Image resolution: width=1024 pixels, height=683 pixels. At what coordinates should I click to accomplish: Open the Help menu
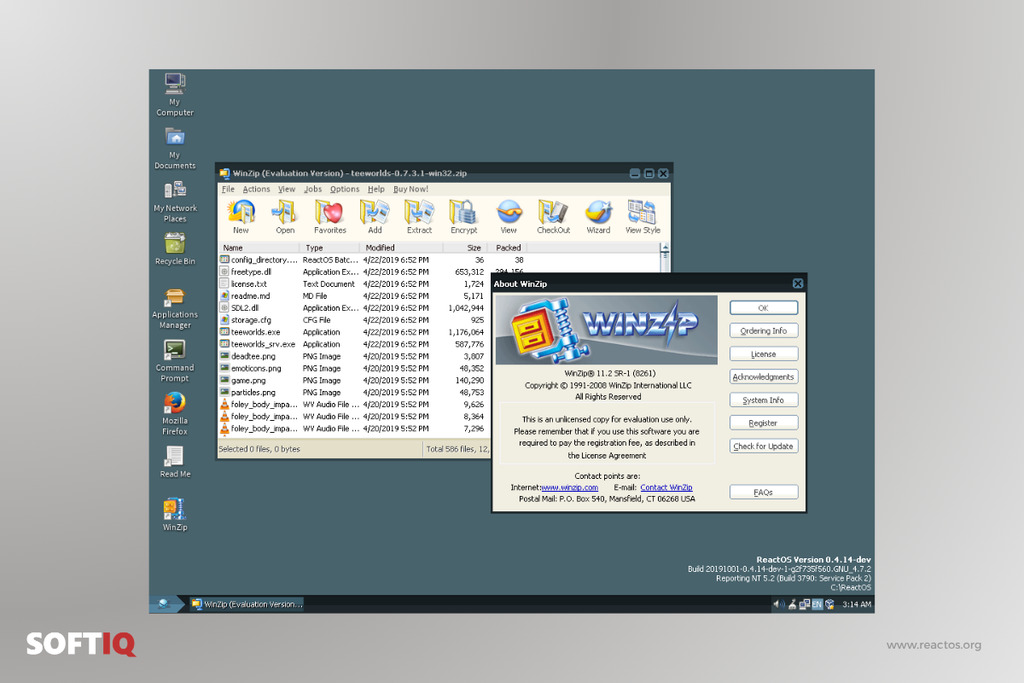376,189
